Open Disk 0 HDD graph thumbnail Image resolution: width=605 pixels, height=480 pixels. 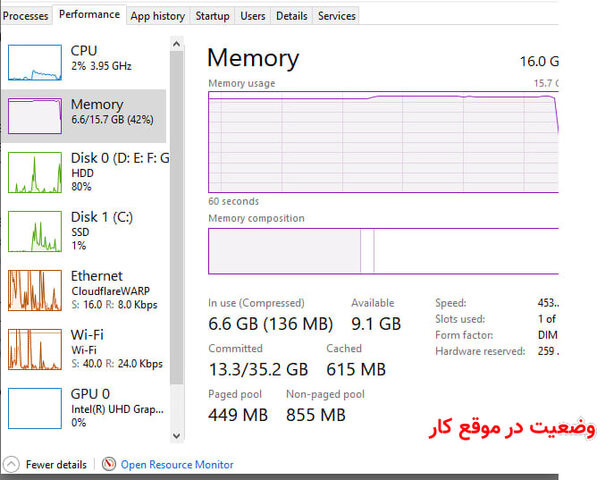(x=34, y=172)
